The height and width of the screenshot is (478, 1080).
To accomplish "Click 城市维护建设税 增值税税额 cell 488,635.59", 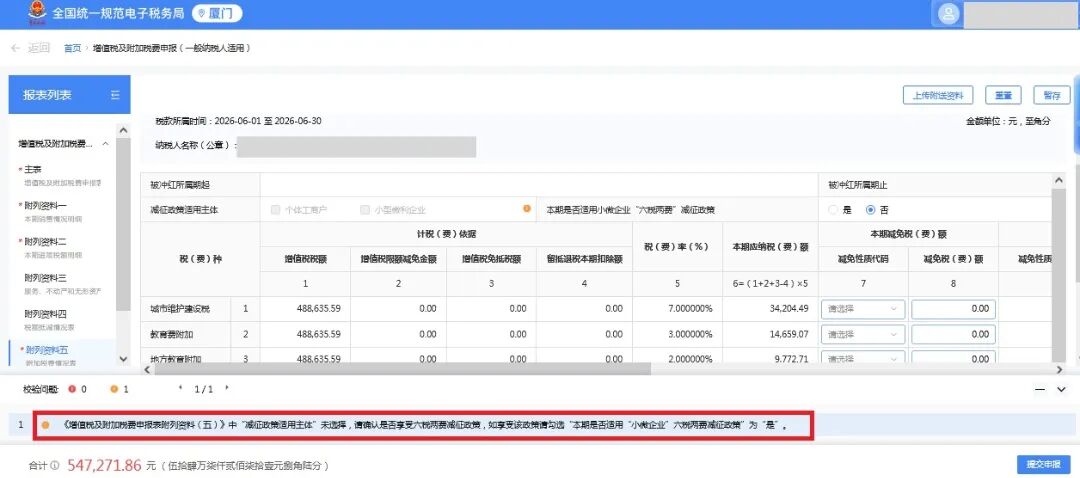I will (305, 309).
